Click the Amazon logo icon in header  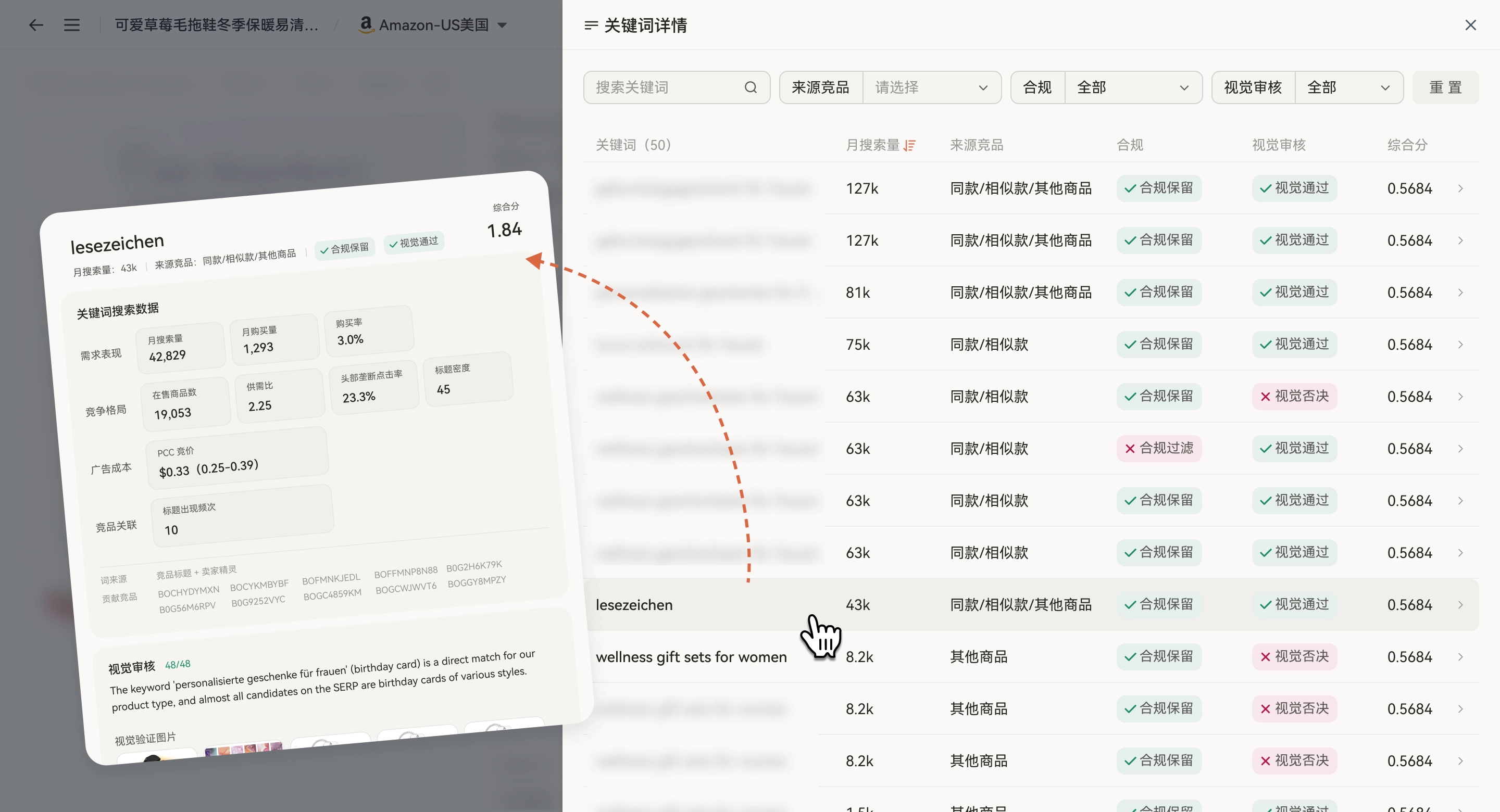(366, 24)
